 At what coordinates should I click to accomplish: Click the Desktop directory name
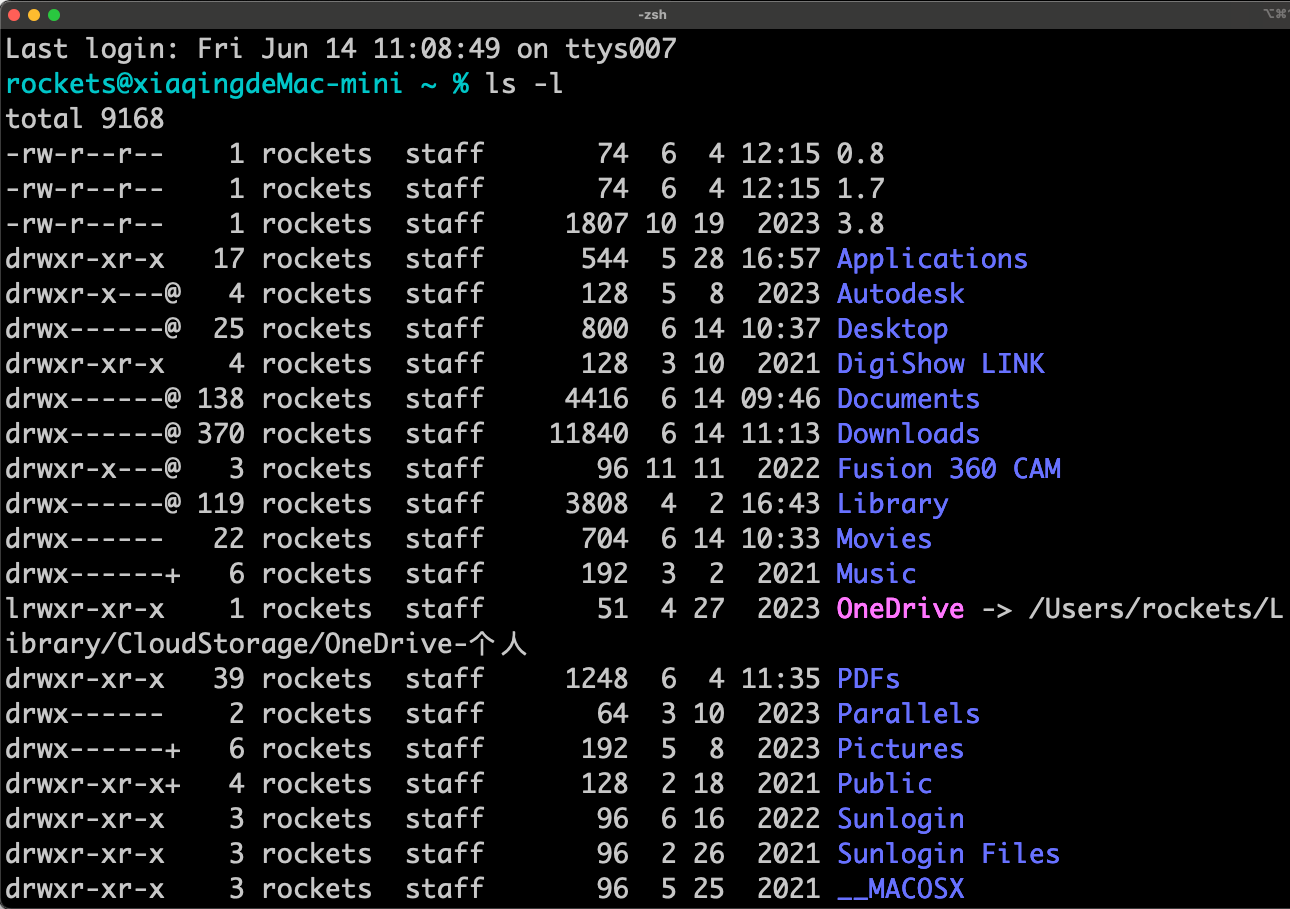892,328
